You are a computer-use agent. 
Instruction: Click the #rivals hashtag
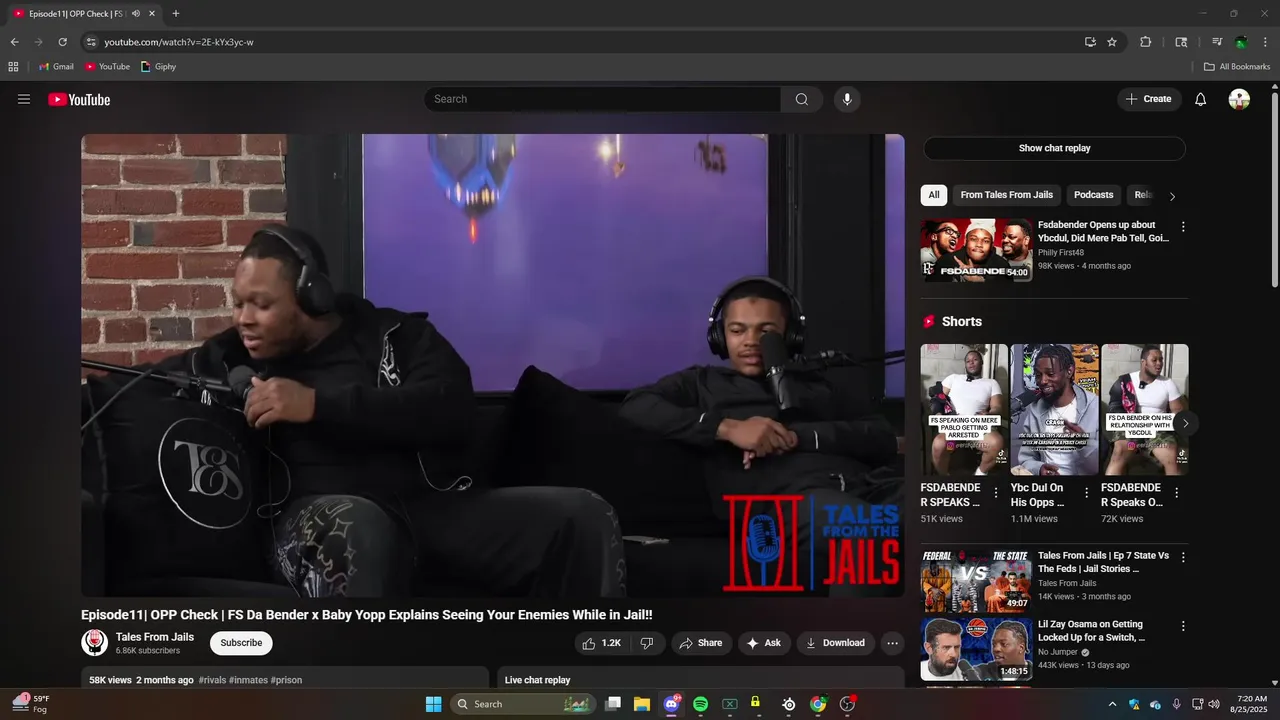coord(212,680)
